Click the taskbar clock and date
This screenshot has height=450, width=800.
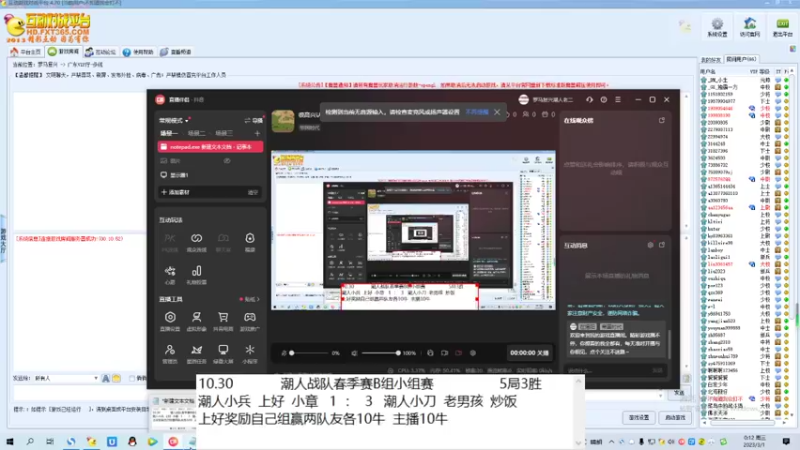(x=753, y=441)
